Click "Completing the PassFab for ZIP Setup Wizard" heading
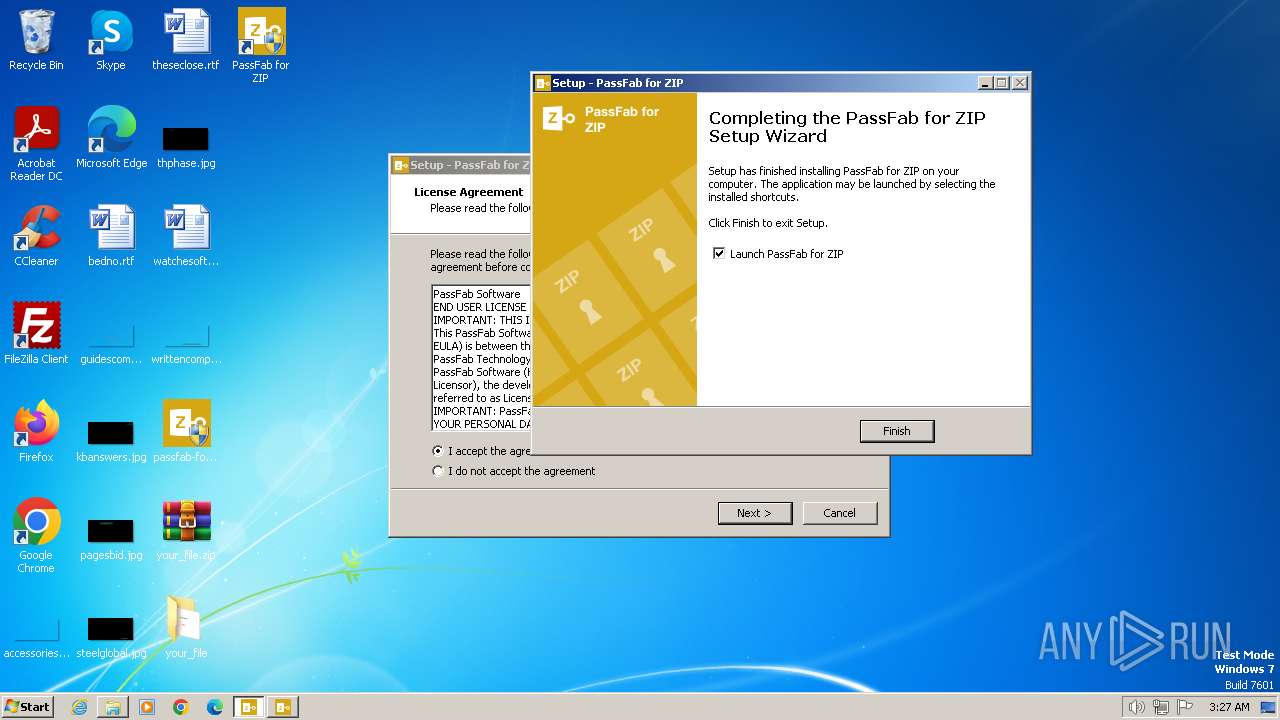Screen dimensions: 1280x720 pyautogui.click(x=847, y=127)
